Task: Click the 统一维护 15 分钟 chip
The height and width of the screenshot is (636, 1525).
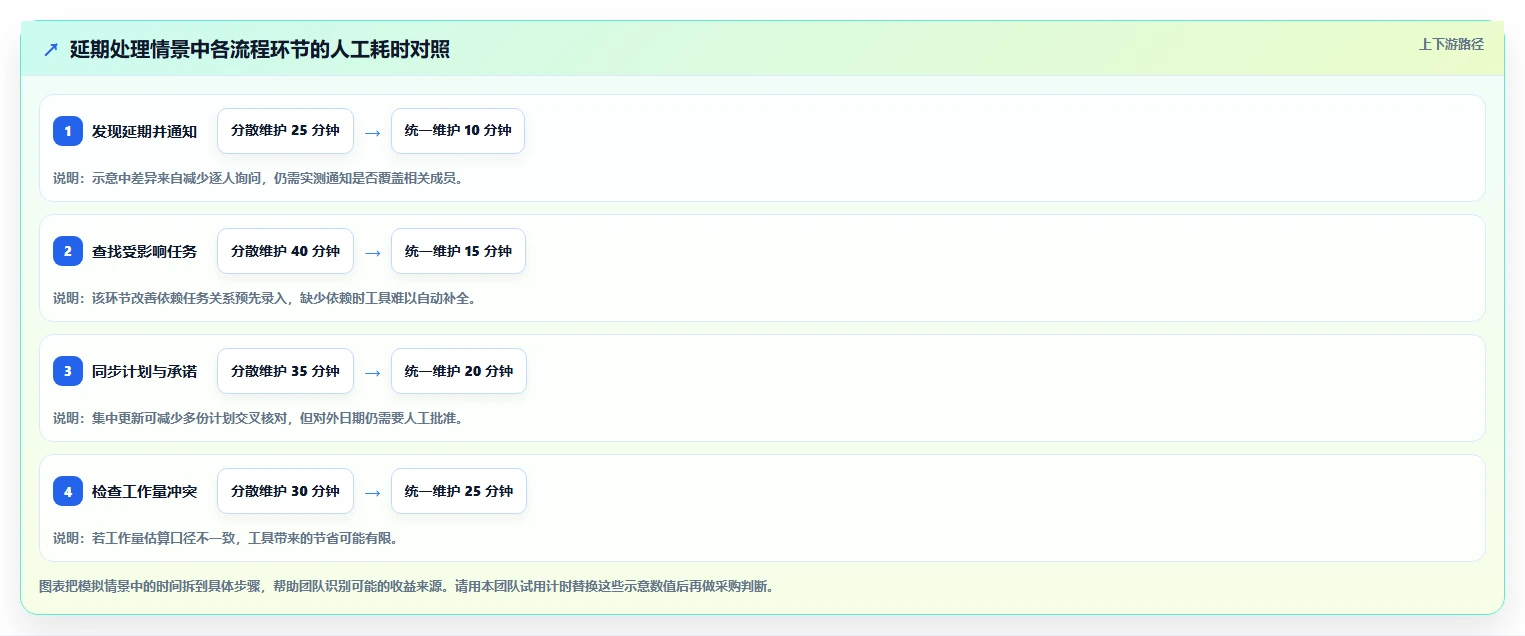Action: pos(458,251)
